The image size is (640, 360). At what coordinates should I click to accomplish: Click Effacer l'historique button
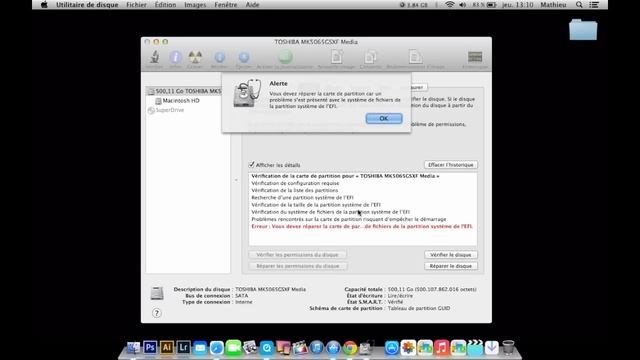pyautogui.click(x=451, y=165)
